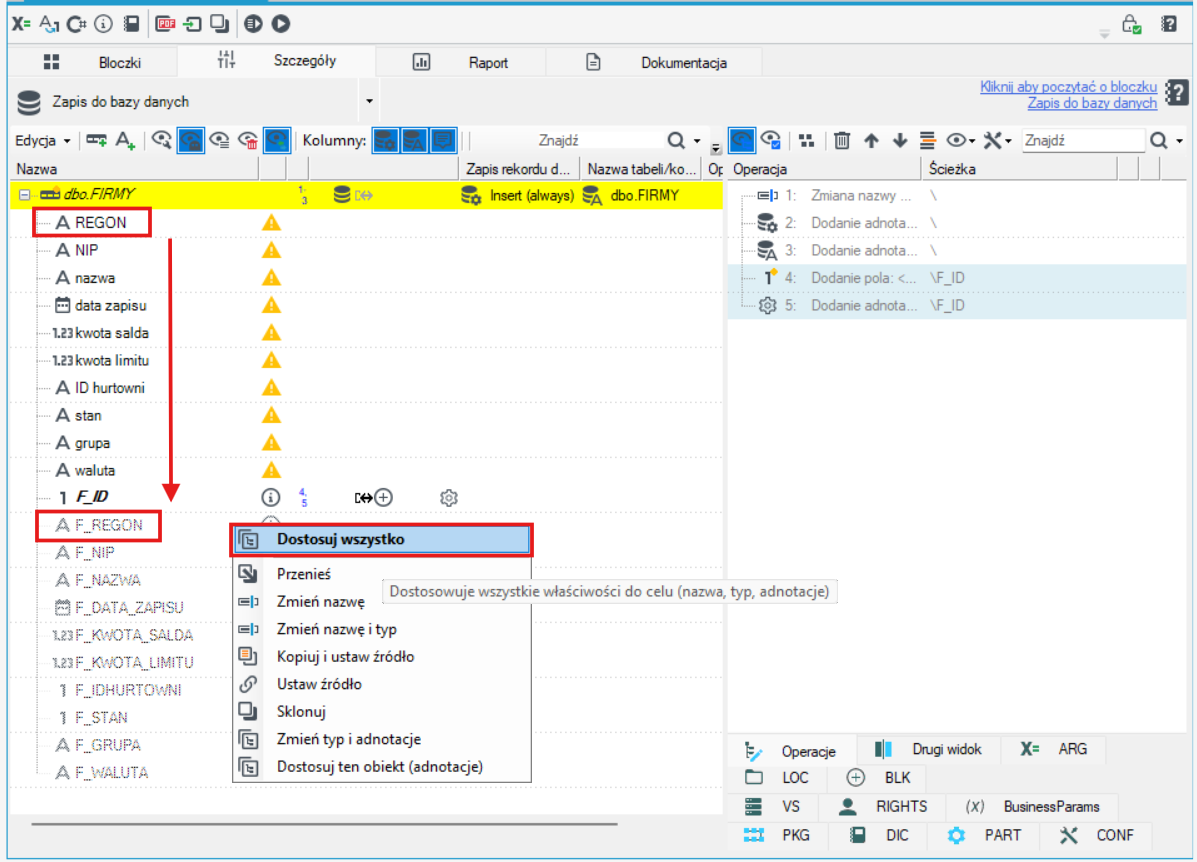Click the horizontal scrollbar below the tree
This screenshot has height=862, width=1197.
click(324, 825)
